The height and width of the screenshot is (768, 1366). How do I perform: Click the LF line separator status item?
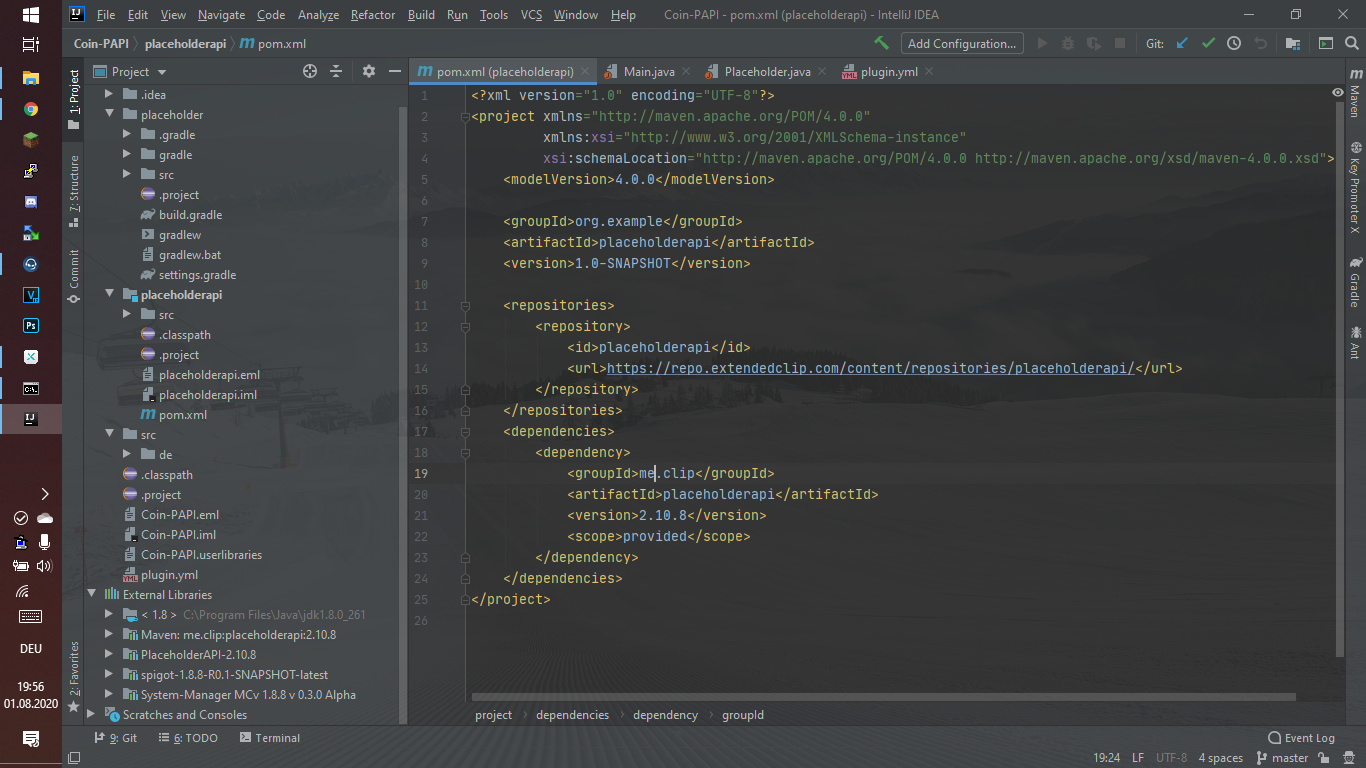(x=1138, y=758)
